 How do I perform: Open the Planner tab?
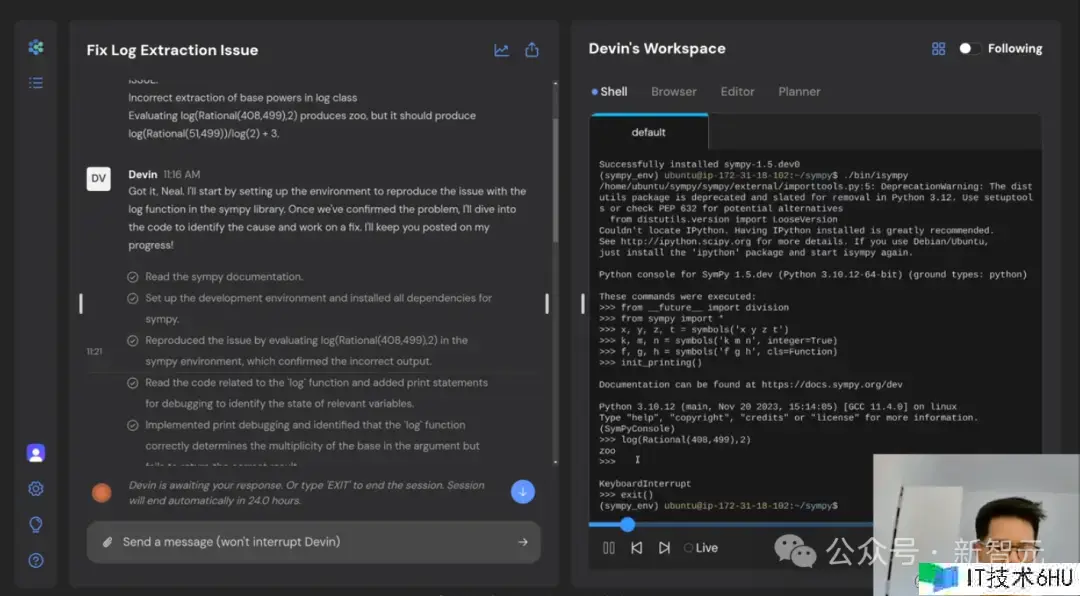(799, 91)
